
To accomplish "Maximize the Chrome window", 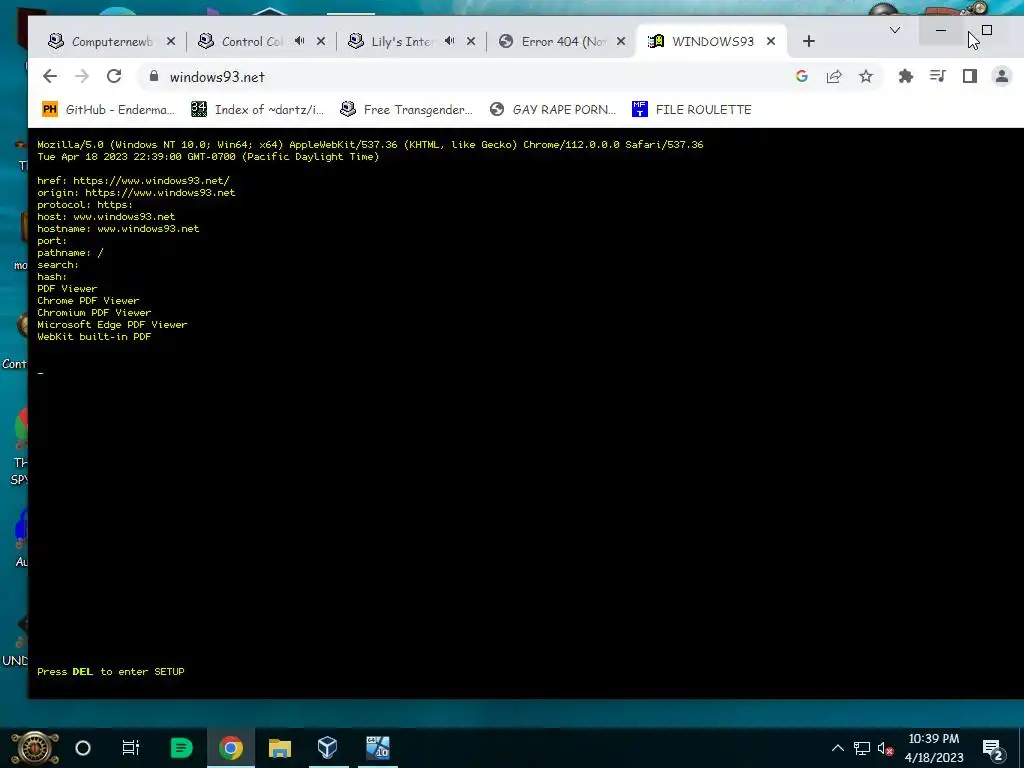I will pyautogui.click(x=987, y=30).
